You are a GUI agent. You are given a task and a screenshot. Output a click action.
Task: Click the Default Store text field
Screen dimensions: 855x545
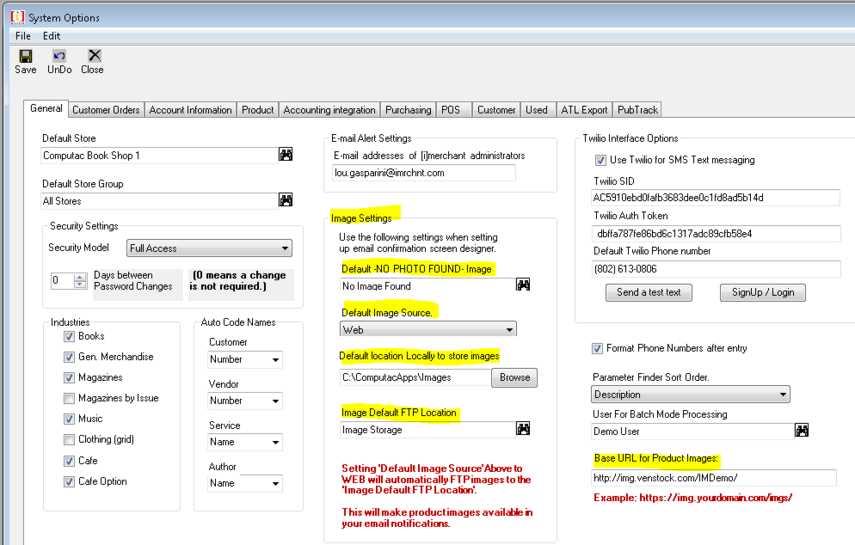pos(159,155)
